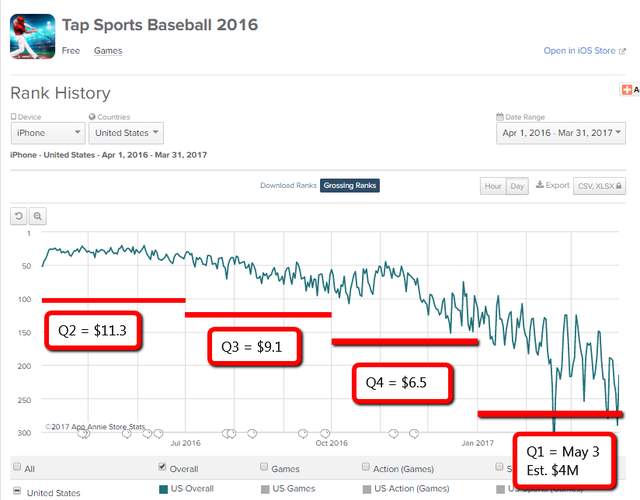
Task: Click the Jan 2017 axis label
Action: [478, 443]
